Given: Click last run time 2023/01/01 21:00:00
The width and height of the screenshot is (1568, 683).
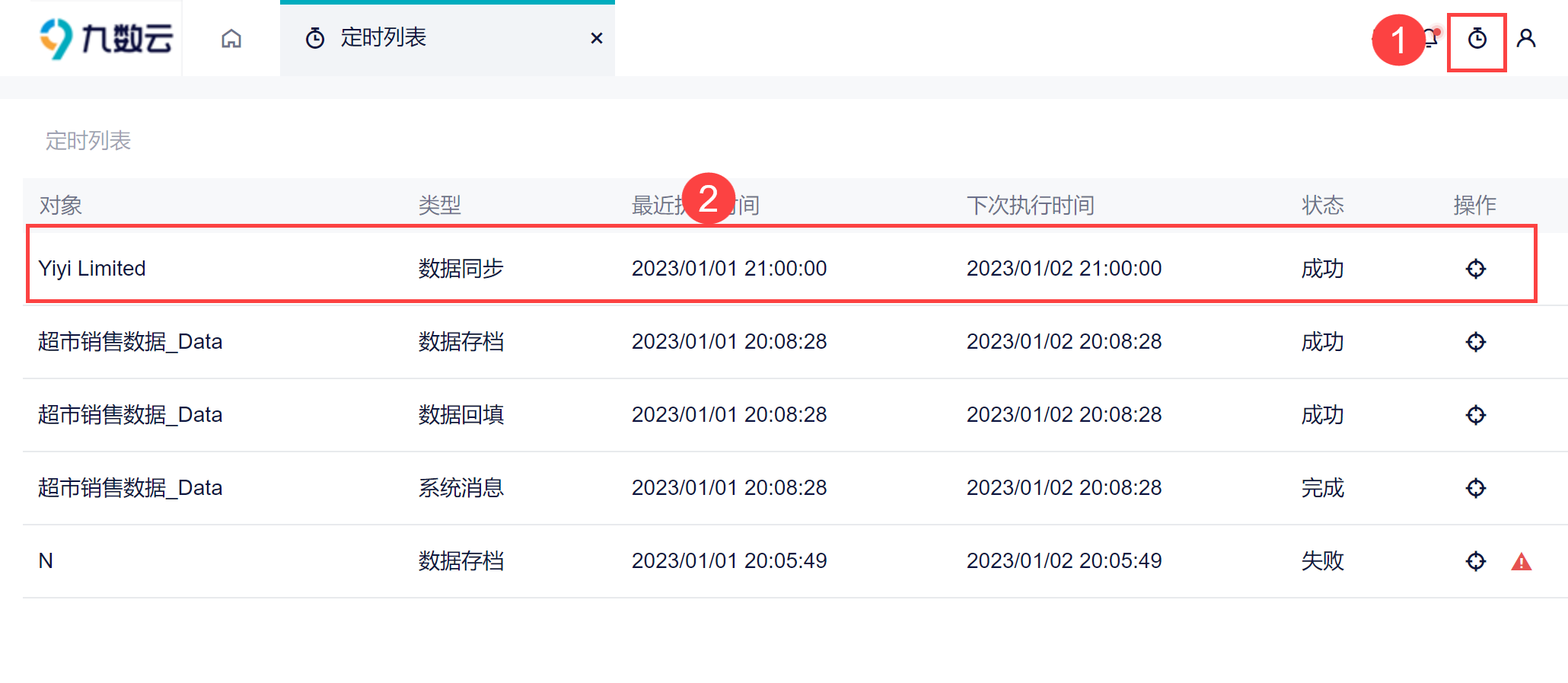Looking at the screenshot, I should pyautogui.click(x=729, y=269).
